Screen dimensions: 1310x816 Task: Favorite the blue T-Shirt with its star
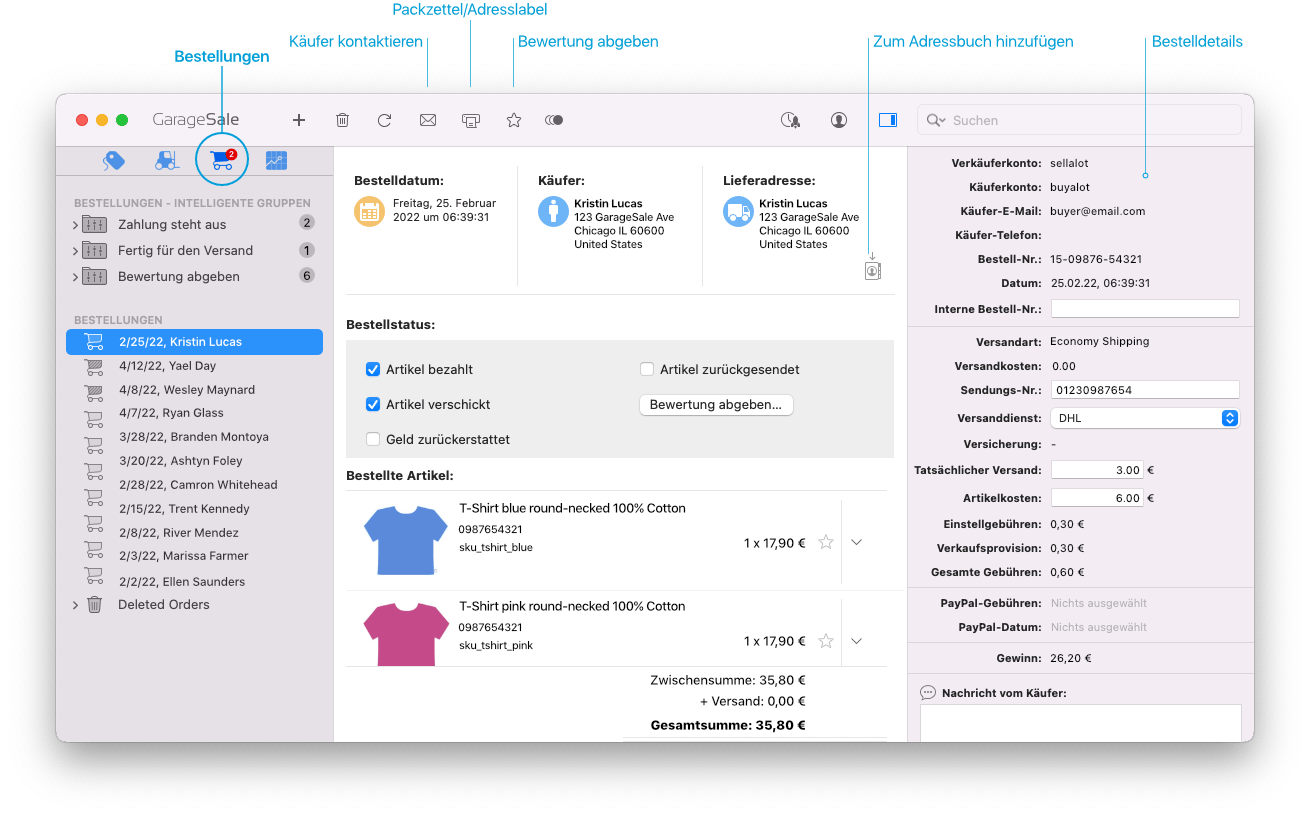point(825,541)
